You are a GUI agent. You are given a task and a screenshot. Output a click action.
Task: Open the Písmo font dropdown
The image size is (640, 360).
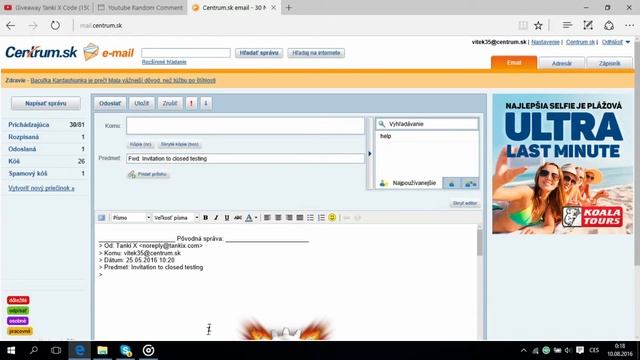(131, 218)
